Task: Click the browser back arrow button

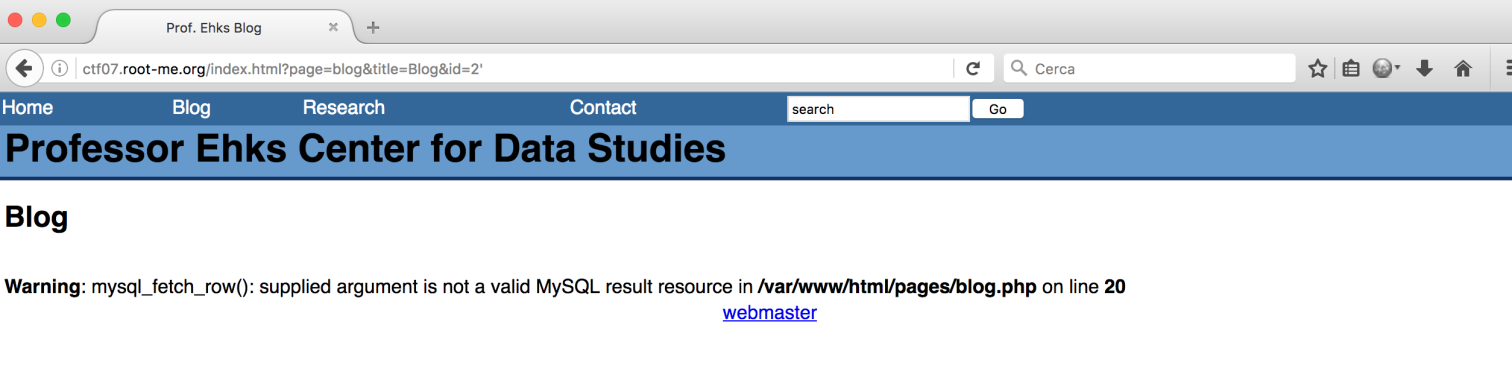Action: tap(24, 68)
